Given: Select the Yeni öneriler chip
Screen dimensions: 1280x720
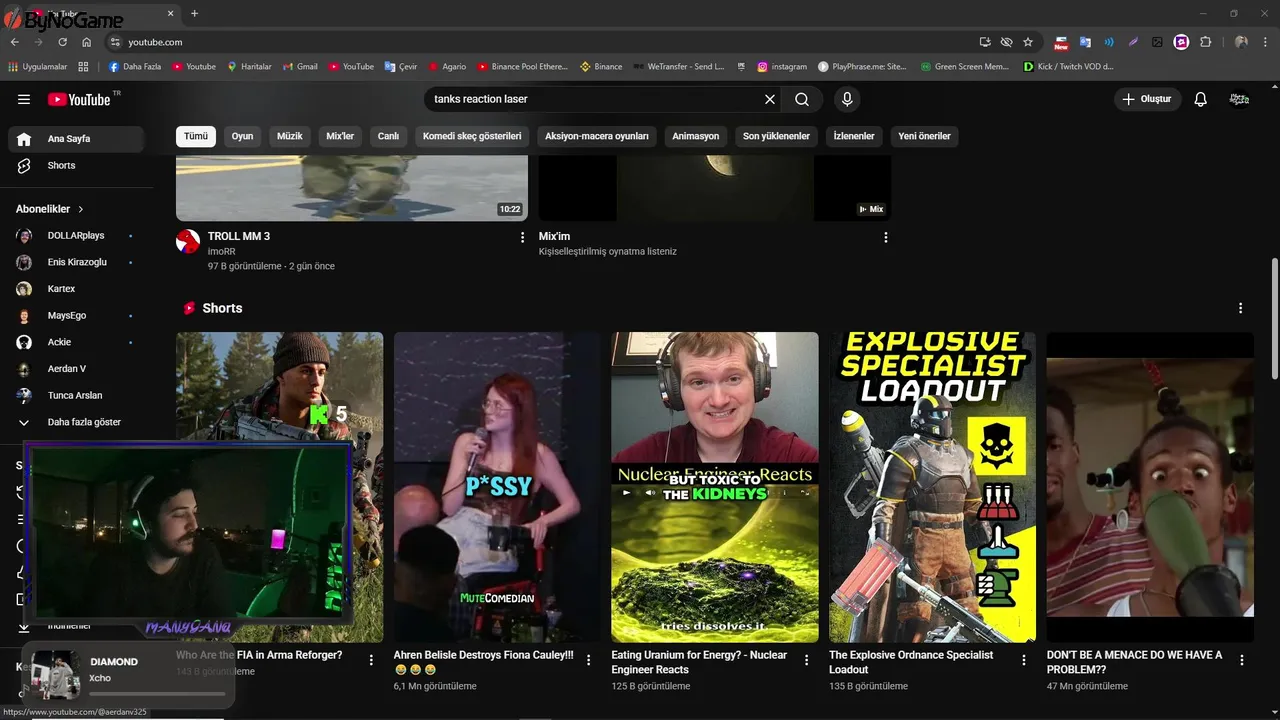Looking at the screenshot, I should [925, 136].
